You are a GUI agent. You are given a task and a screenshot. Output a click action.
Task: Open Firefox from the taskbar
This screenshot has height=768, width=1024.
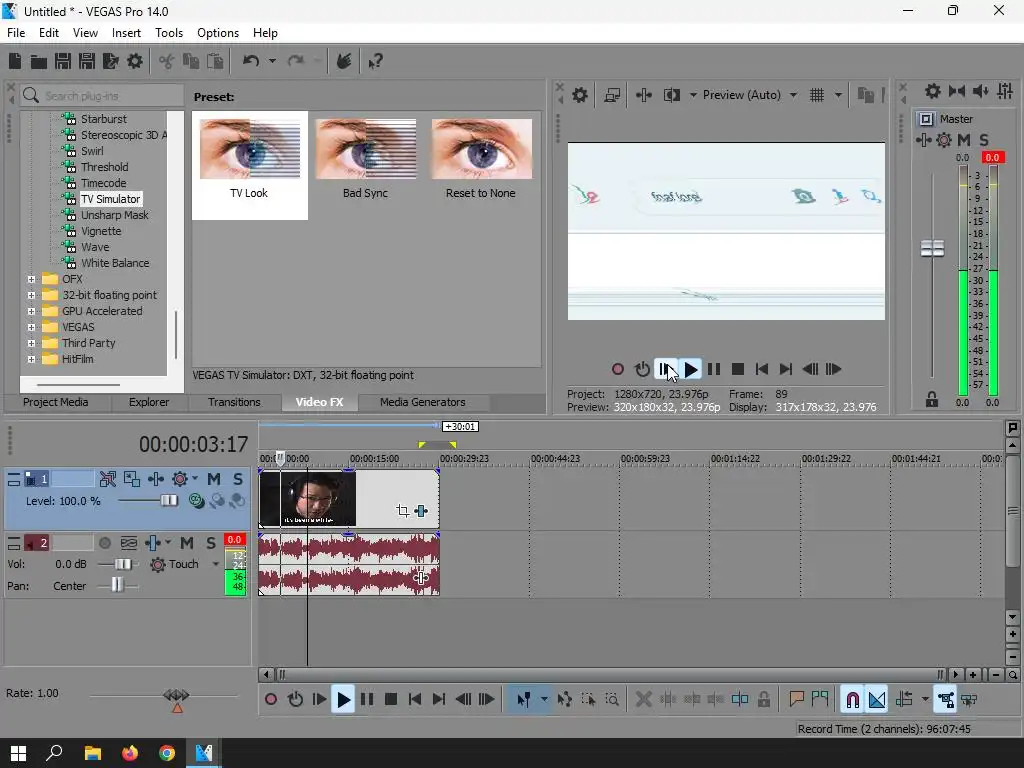[x=130, y=753]
